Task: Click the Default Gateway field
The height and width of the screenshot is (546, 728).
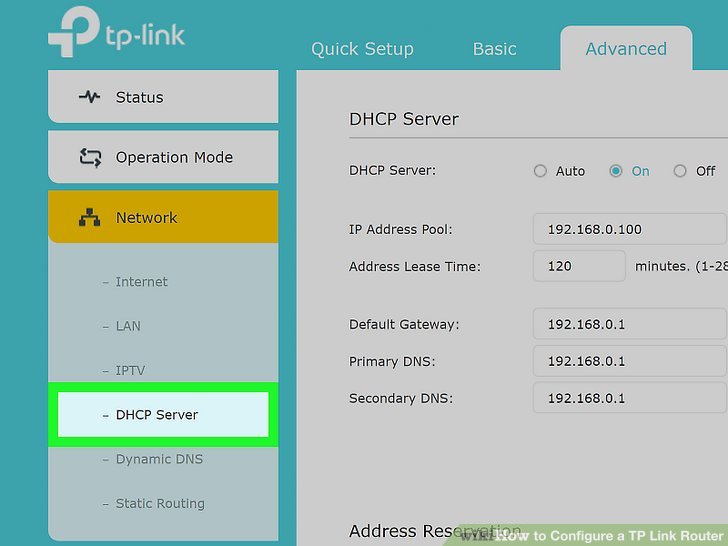Action: pyautogui.click(x=630, y=324)
